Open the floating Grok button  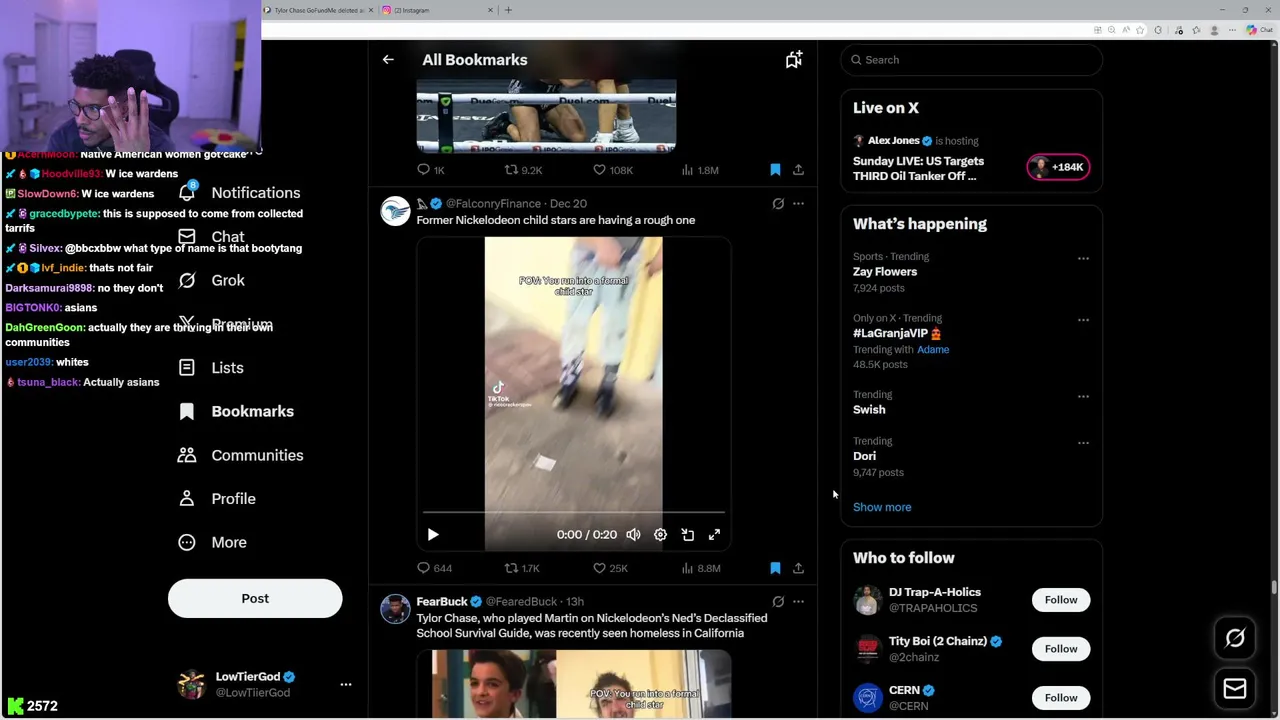pos(1235,638)
